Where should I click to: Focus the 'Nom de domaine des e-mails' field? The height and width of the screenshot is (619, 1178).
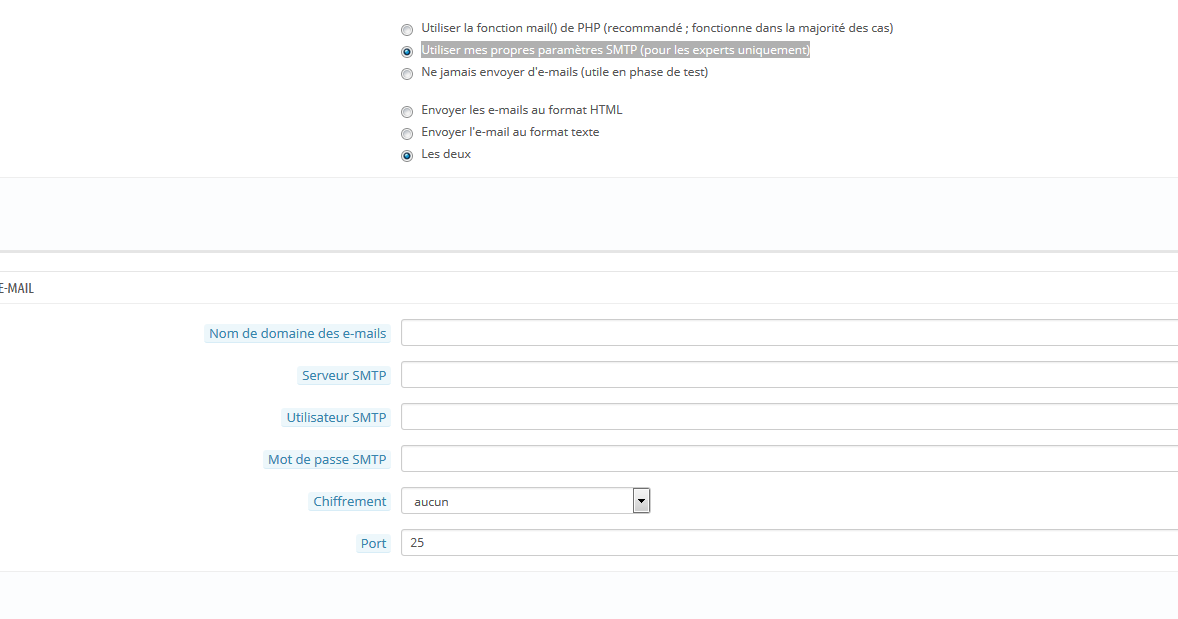click(x=790, y=333)
